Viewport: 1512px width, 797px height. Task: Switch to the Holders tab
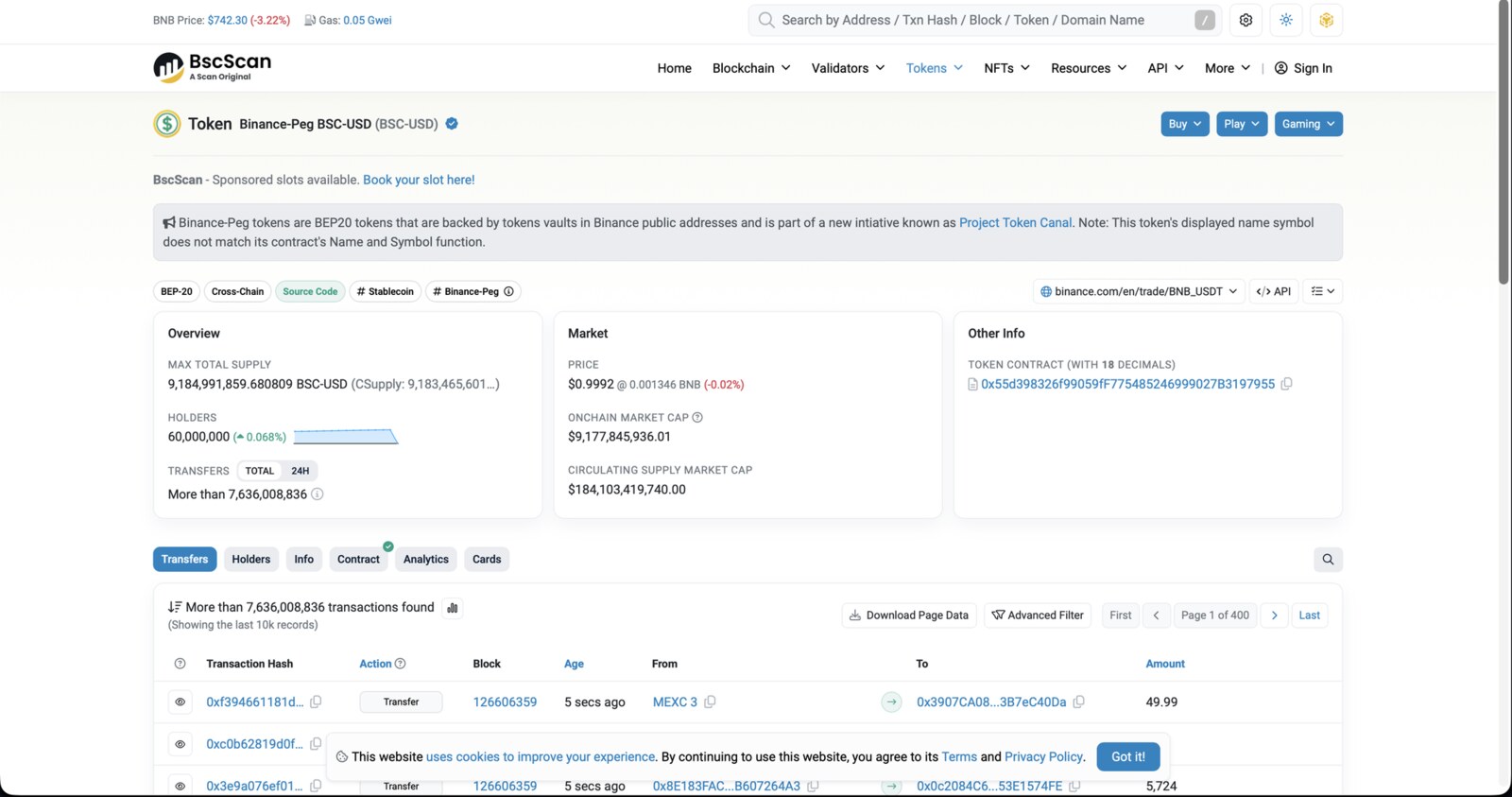(251, 559)
